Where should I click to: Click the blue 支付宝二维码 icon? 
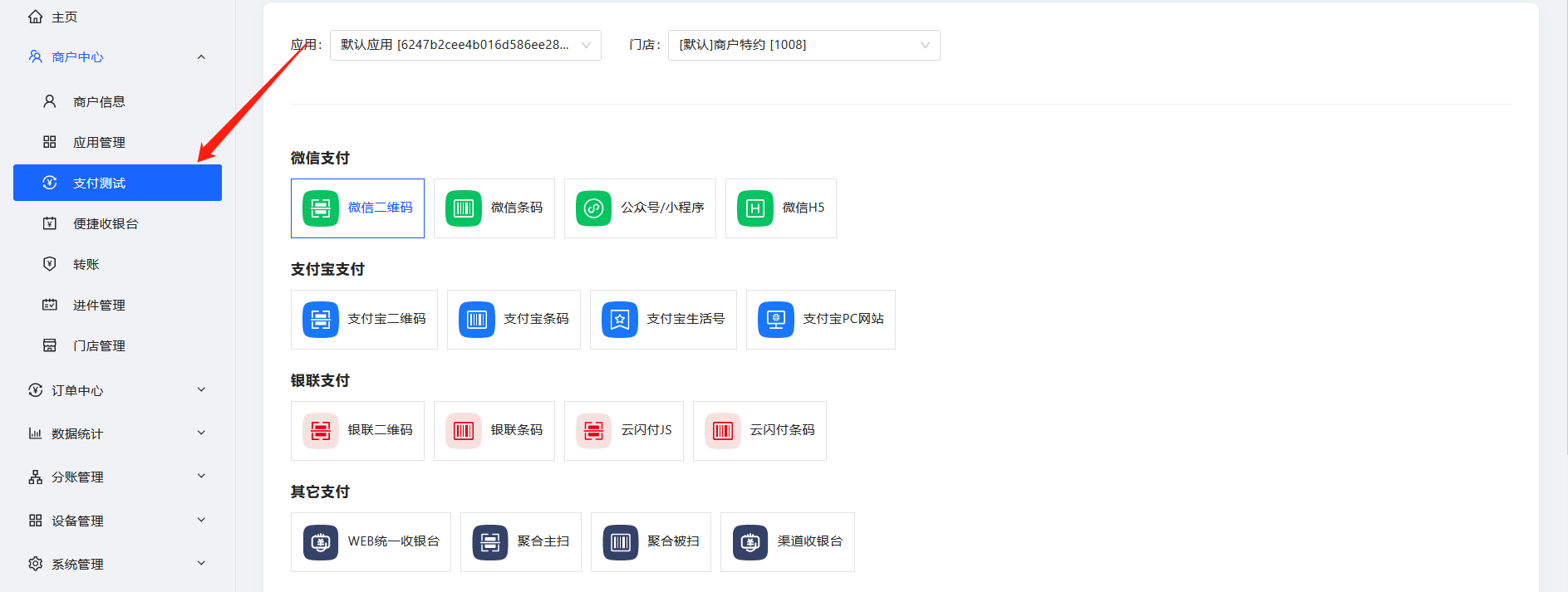coord(321,320)
